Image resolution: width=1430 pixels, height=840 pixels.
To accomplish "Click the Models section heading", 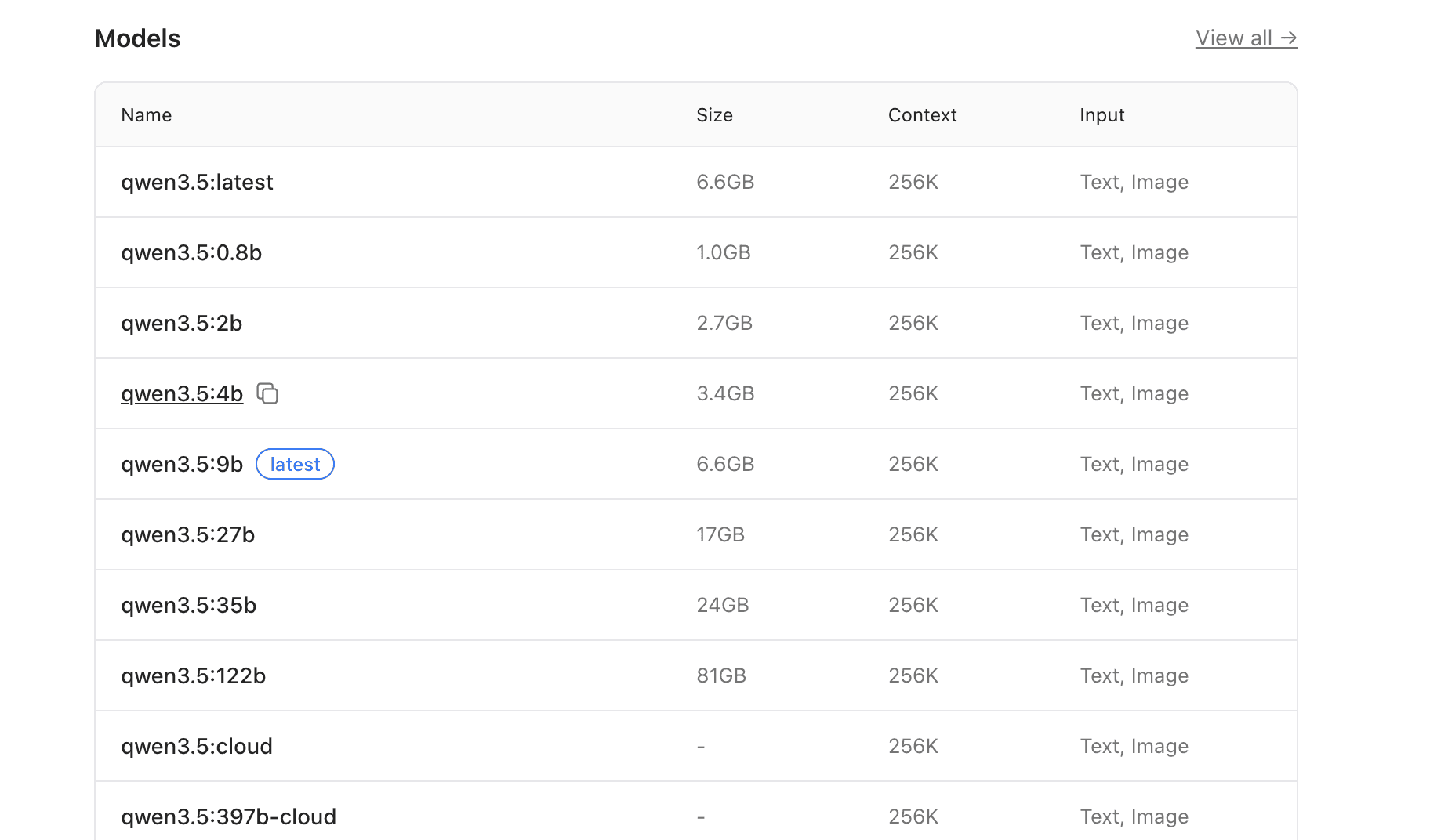I will point(138,38).
